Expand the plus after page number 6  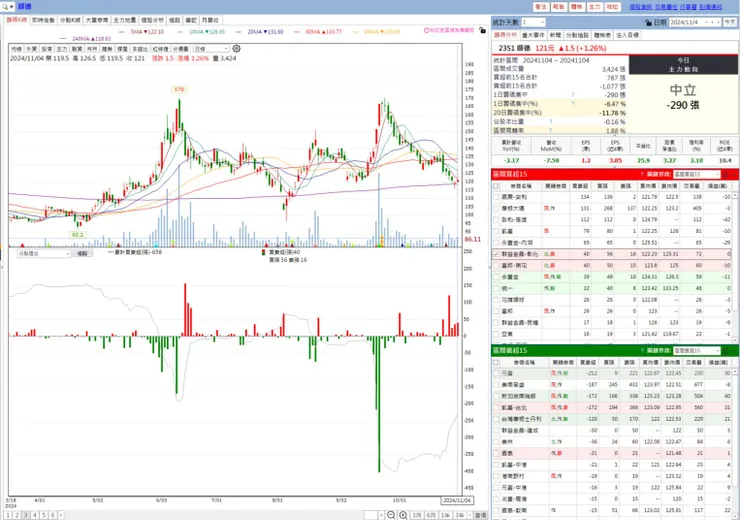pos(60,515)
